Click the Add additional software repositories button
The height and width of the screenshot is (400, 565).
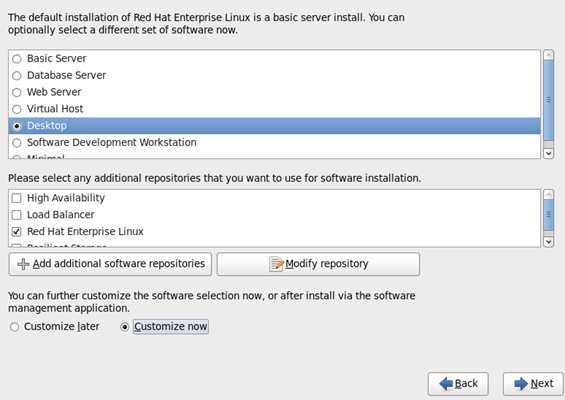coord(110,264)
